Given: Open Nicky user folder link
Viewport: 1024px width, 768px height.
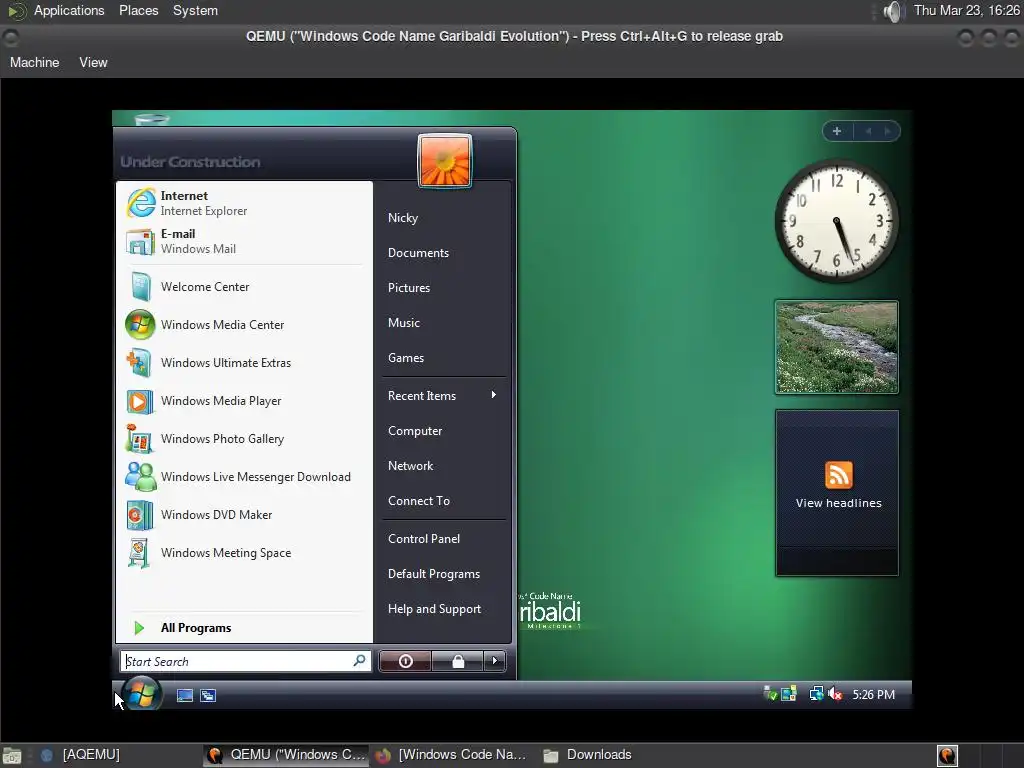Looking at the screenshot, I should click(403, 217).
